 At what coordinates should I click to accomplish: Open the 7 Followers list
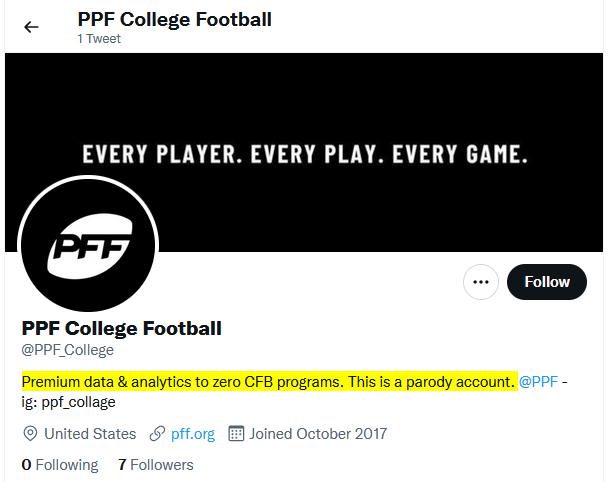[155, 465]
